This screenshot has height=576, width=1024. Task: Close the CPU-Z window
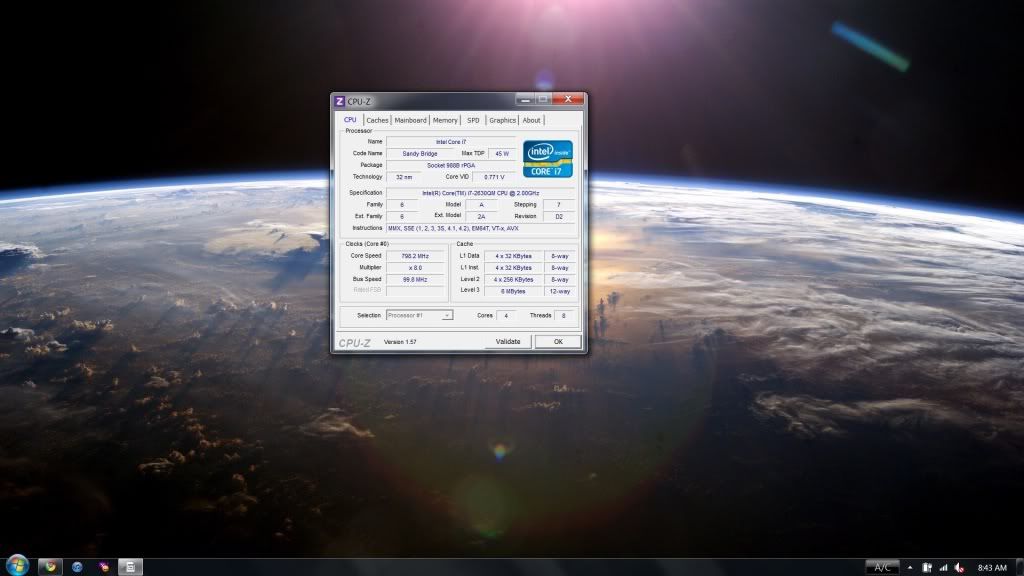click(x=568, y=99)
